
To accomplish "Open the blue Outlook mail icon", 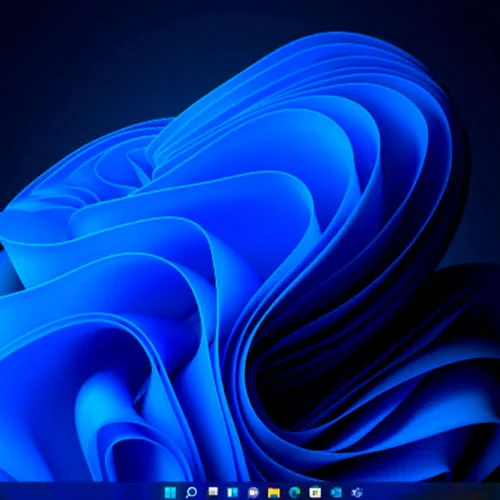I will coord(336,492).
